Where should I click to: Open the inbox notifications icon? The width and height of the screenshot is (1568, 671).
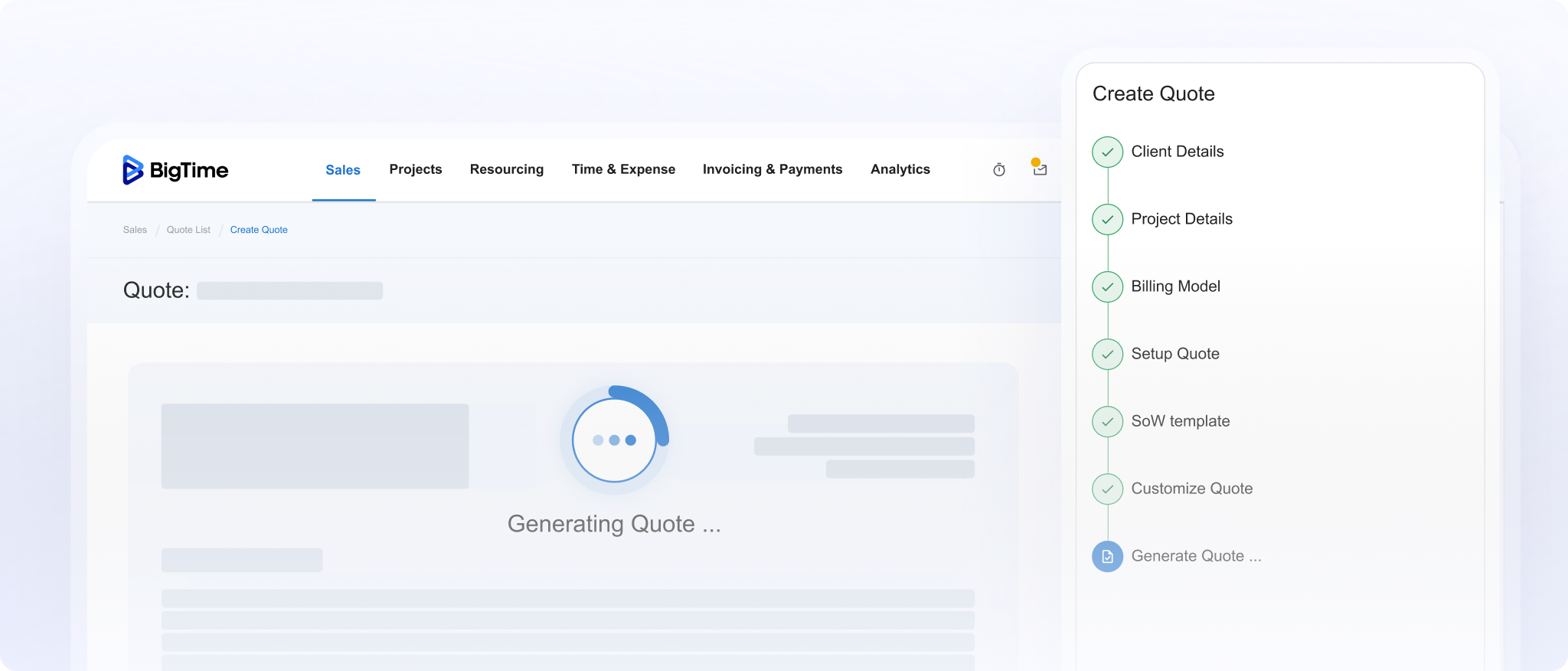tap(1039, 169)
